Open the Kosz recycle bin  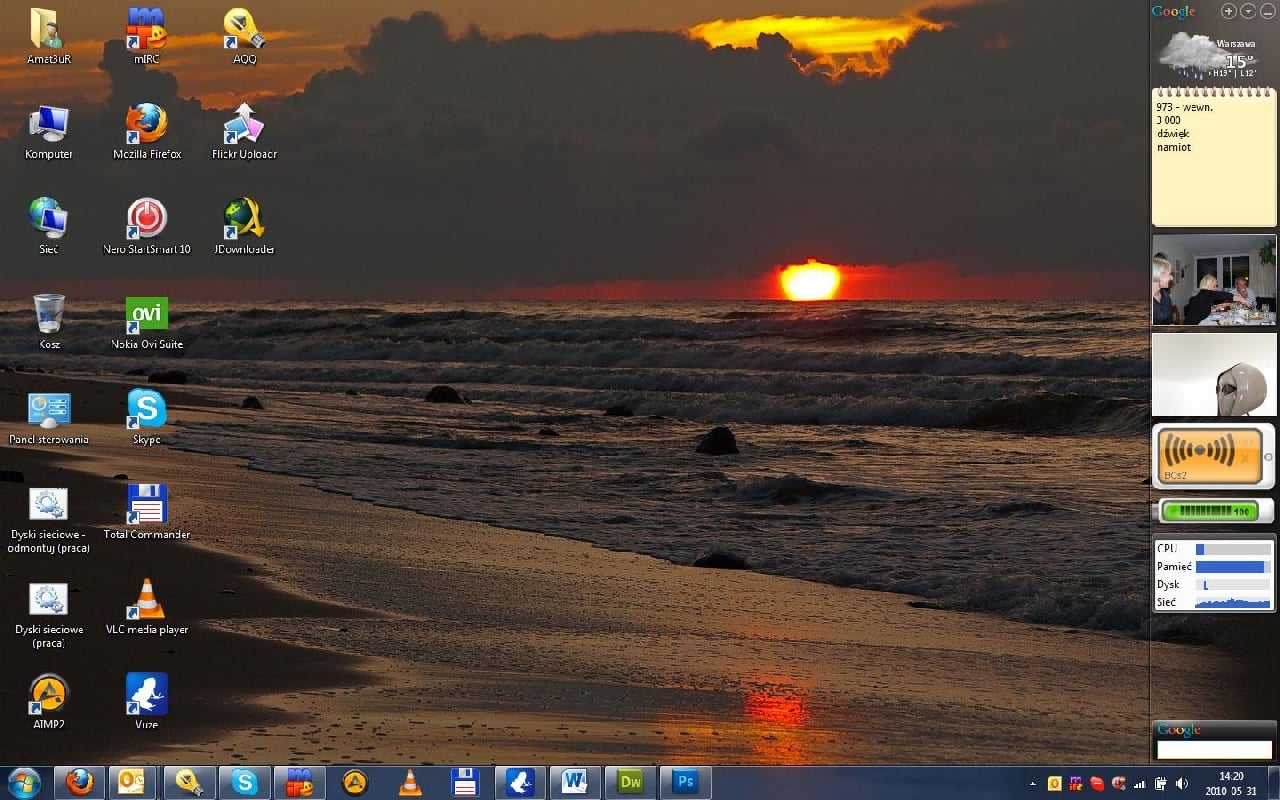coord(48,321)
